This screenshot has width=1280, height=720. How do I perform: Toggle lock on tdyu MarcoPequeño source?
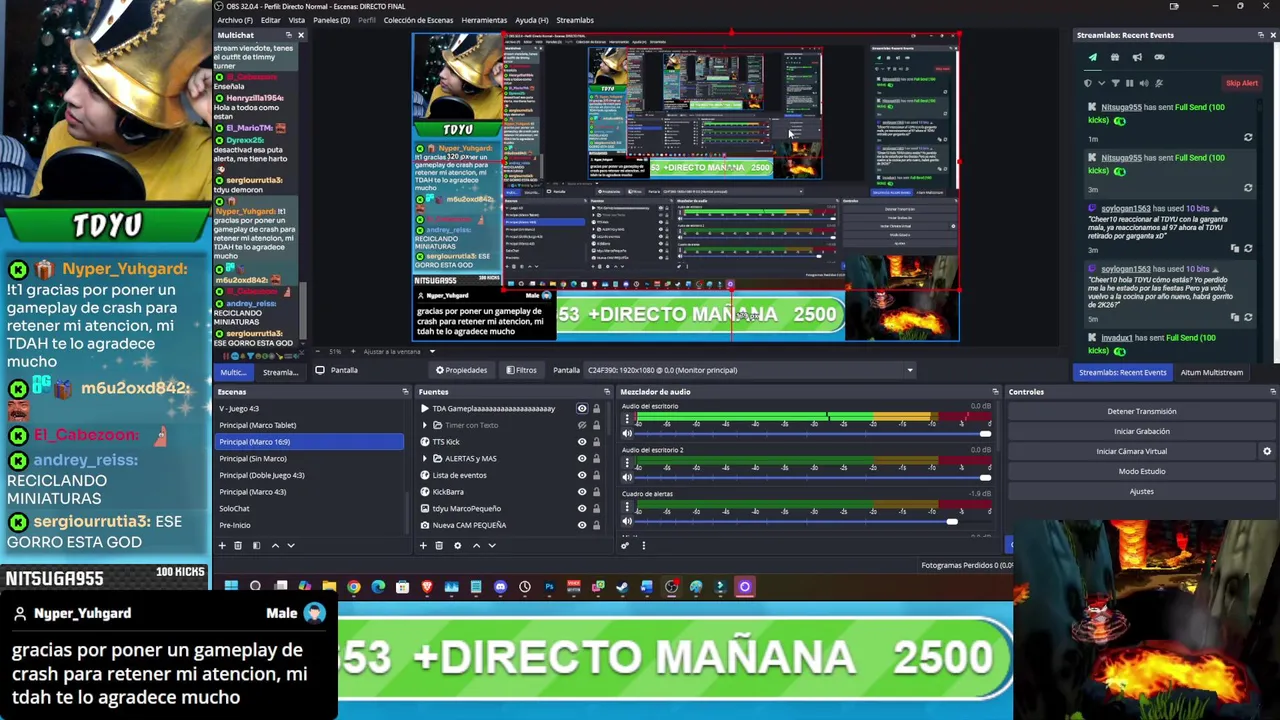pos(596,508)
